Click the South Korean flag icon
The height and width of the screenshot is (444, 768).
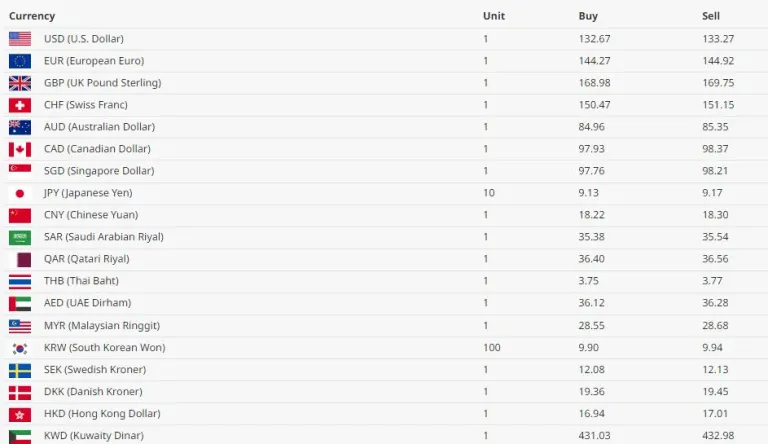pos(20,348)
